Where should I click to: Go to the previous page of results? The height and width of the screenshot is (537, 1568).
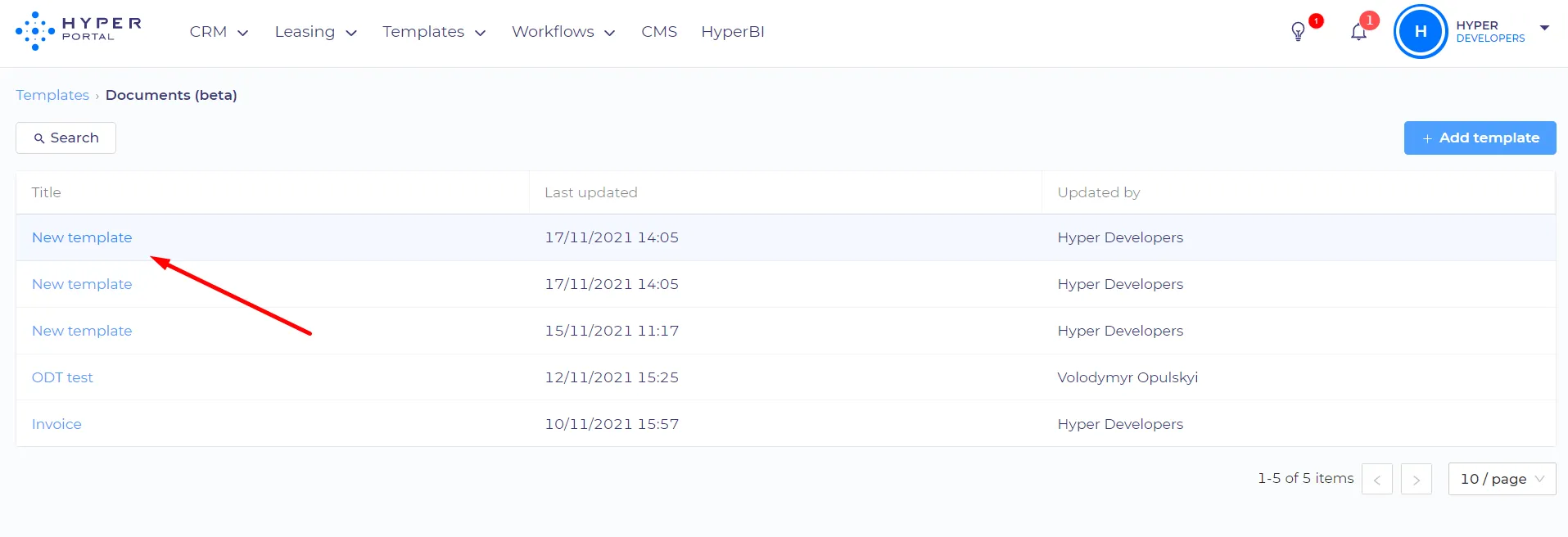[x=1376, y=479]
